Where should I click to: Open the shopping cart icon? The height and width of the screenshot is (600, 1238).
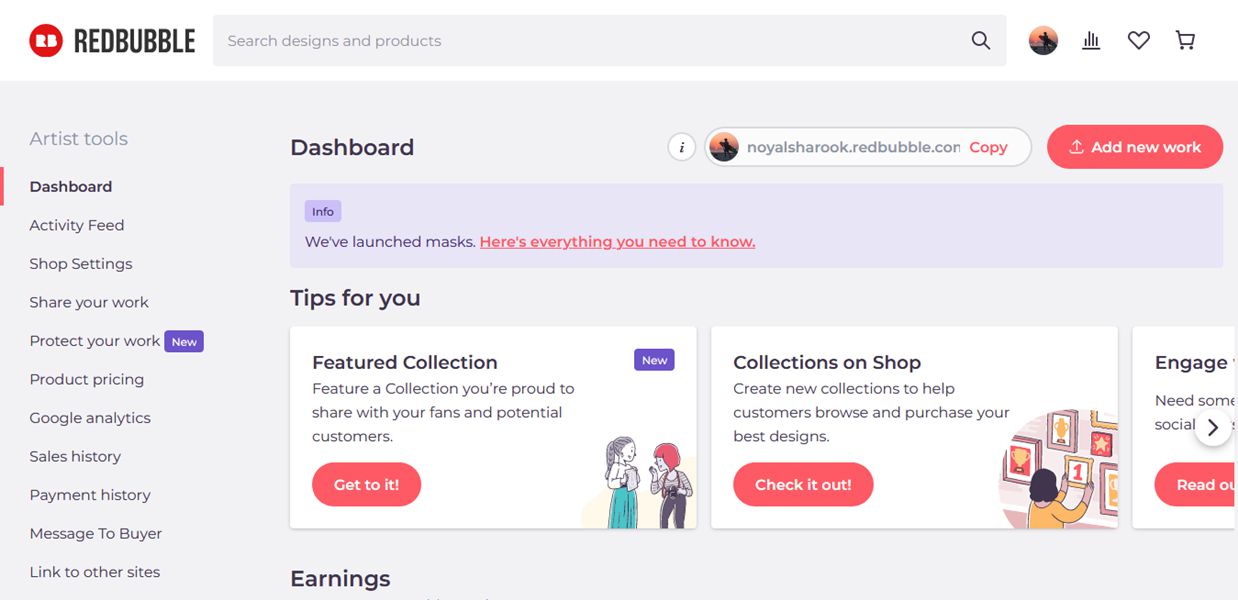tap(1185, 41)
